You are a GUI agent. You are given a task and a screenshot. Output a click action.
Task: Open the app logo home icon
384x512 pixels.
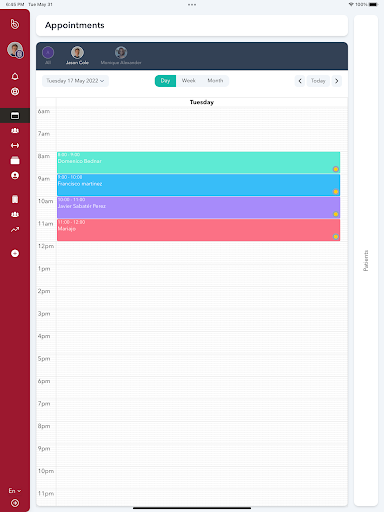pos(15,24)
